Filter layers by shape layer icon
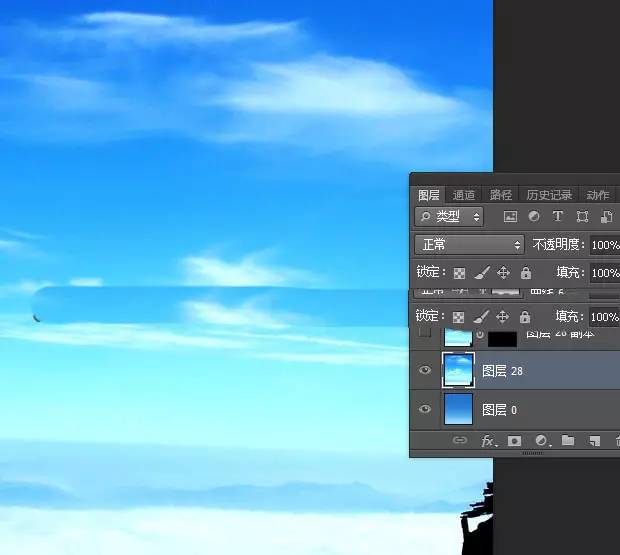Image resolution: width=620 pixels, height=555 pixels. [x=582, y=216]
